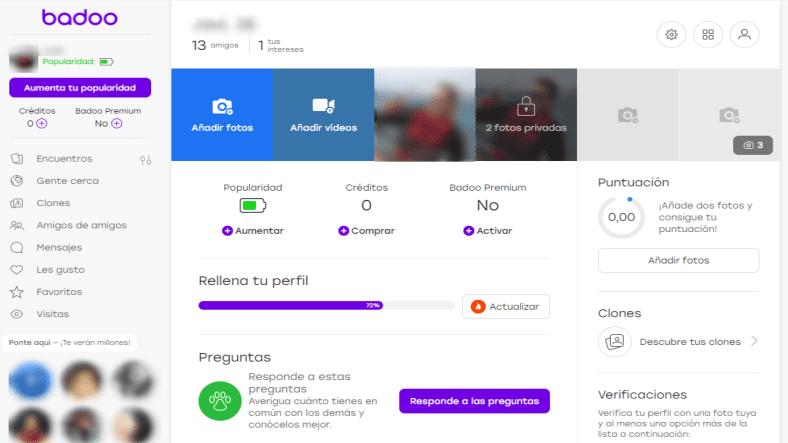Screen dimensions: 788x443
Task: Add credits with the plus icon
Action: pos(42,124)
